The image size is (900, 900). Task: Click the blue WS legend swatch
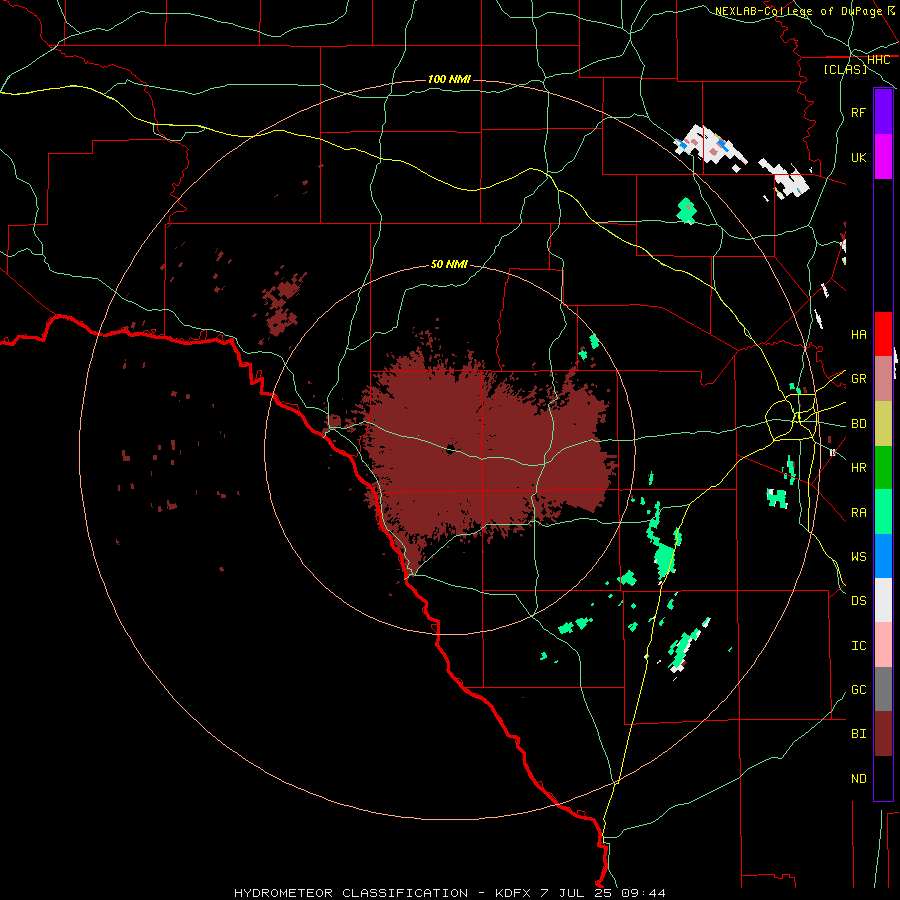point(883,556)
